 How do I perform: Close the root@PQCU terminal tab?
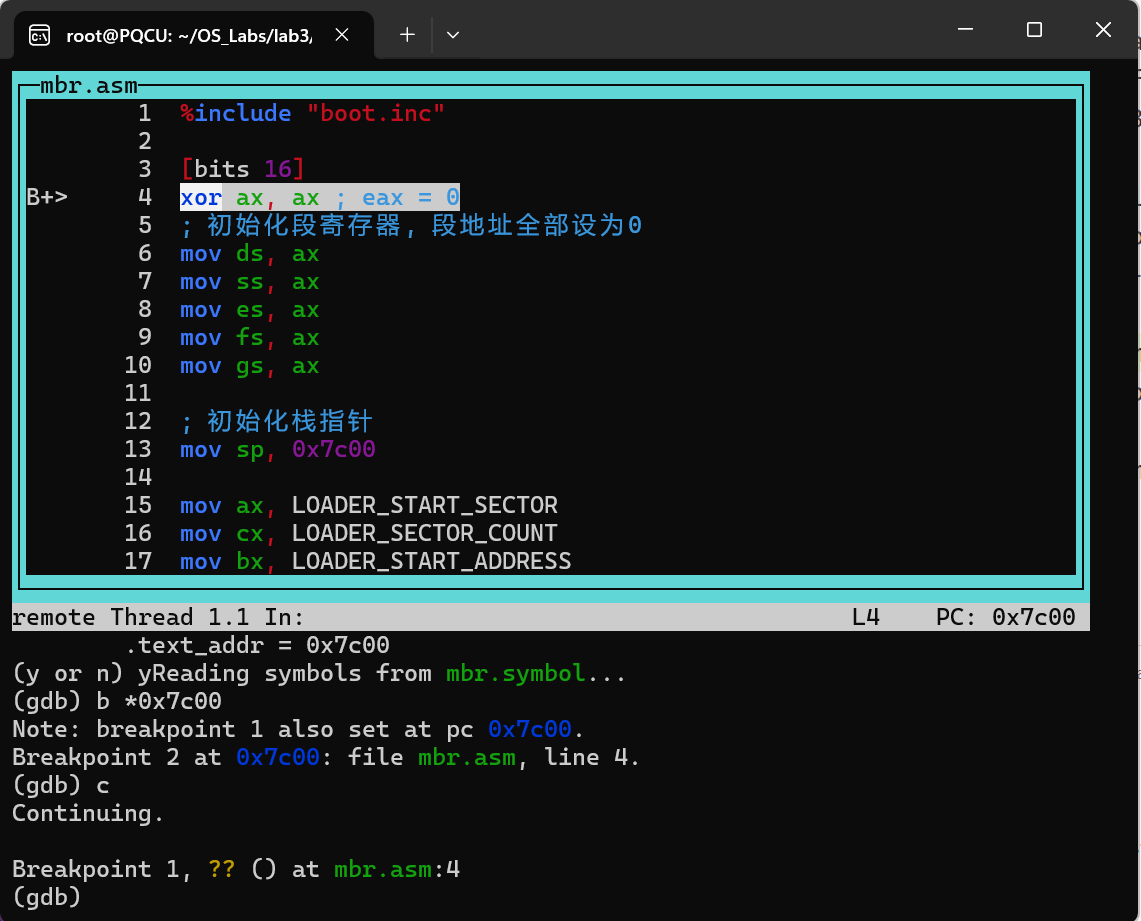tap(342, 35)
